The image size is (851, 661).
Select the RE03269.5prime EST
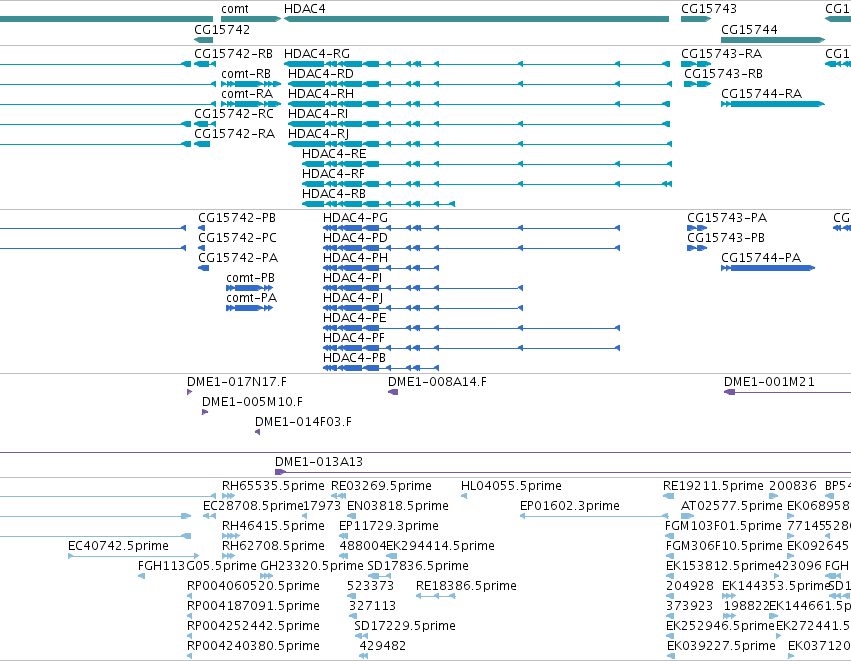pos(339,496)
